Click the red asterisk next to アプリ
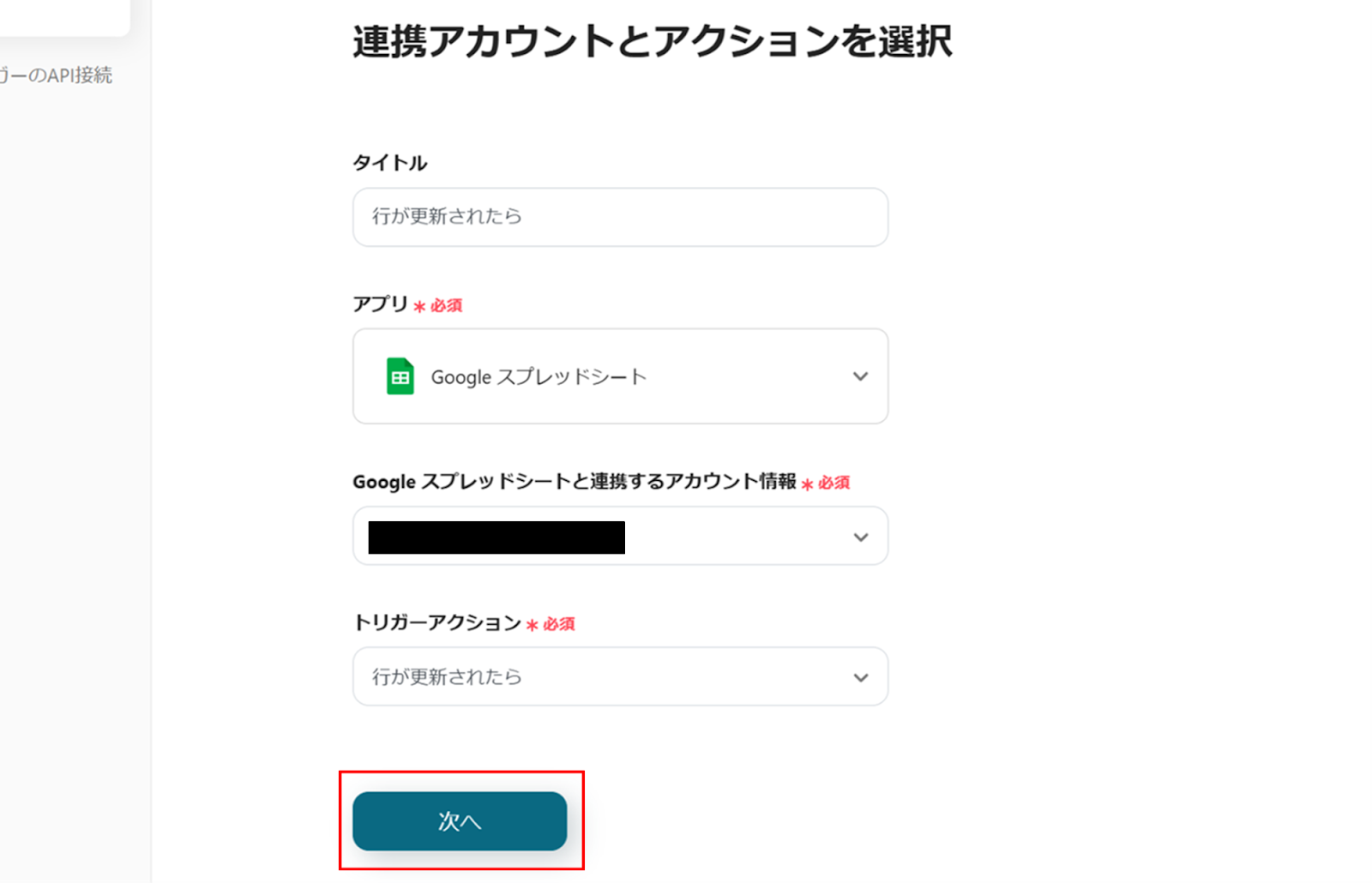 [419, 306]
